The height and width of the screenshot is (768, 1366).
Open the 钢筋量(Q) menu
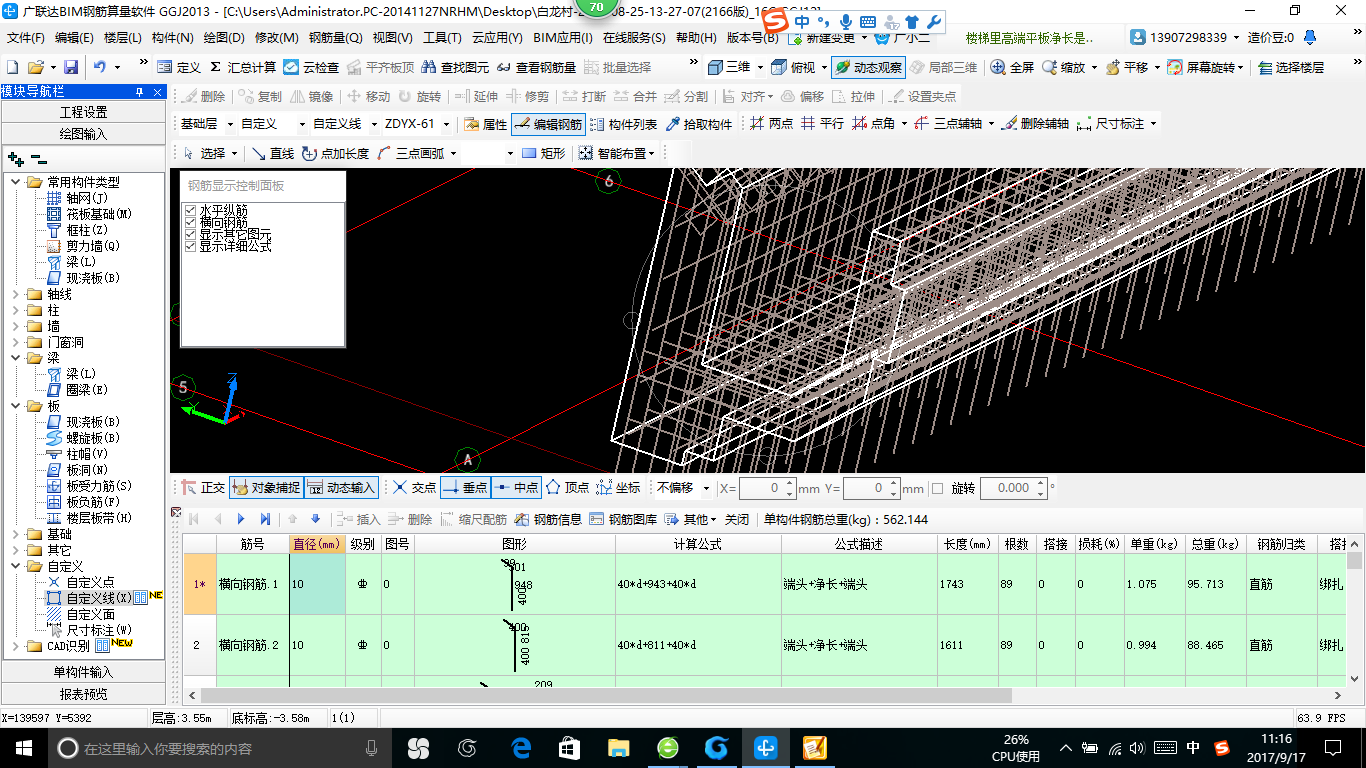point(335,38)
